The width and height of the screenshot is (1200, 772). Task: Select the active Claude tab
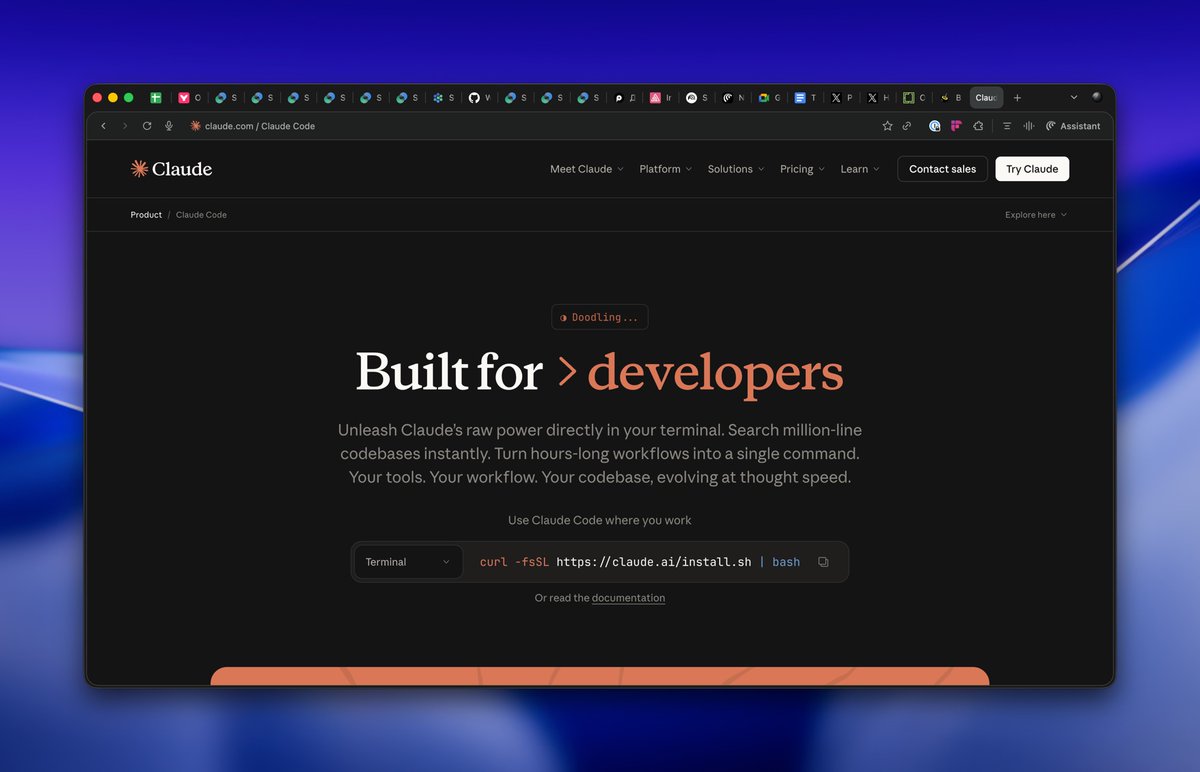tap(986, 98)
